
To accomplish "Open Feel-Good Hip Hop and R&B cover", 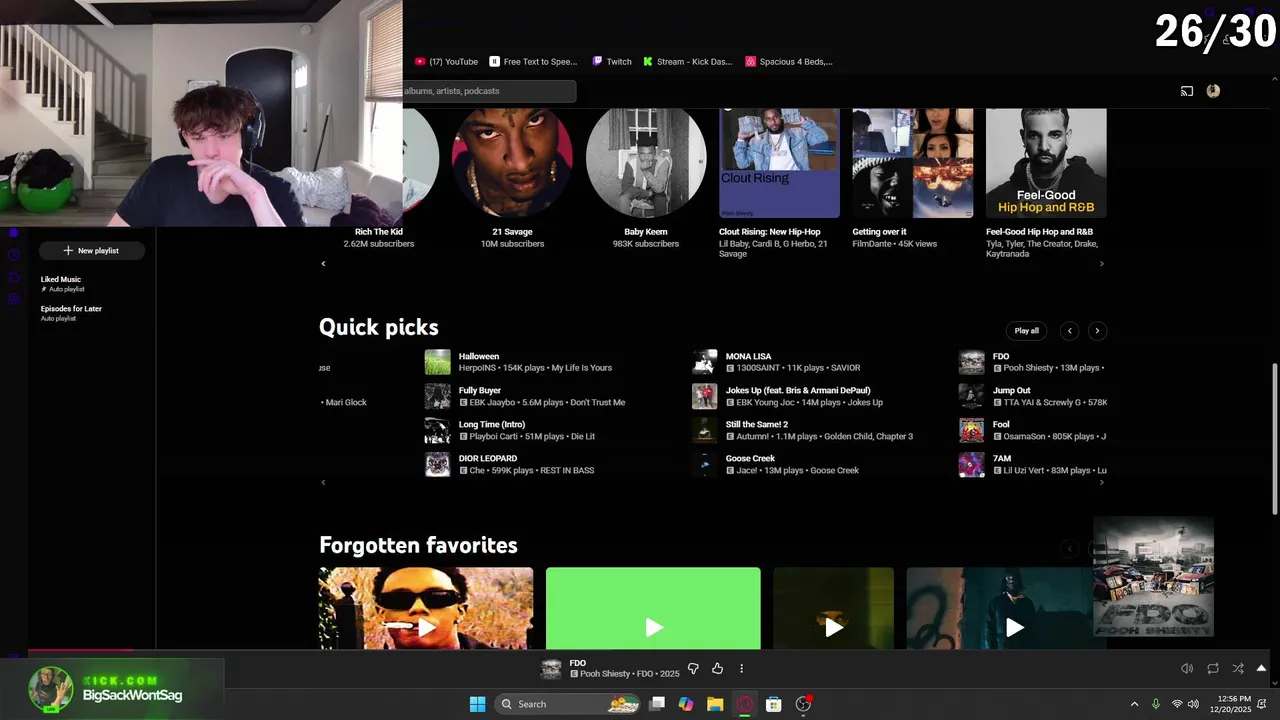I will pos(1046,163).
